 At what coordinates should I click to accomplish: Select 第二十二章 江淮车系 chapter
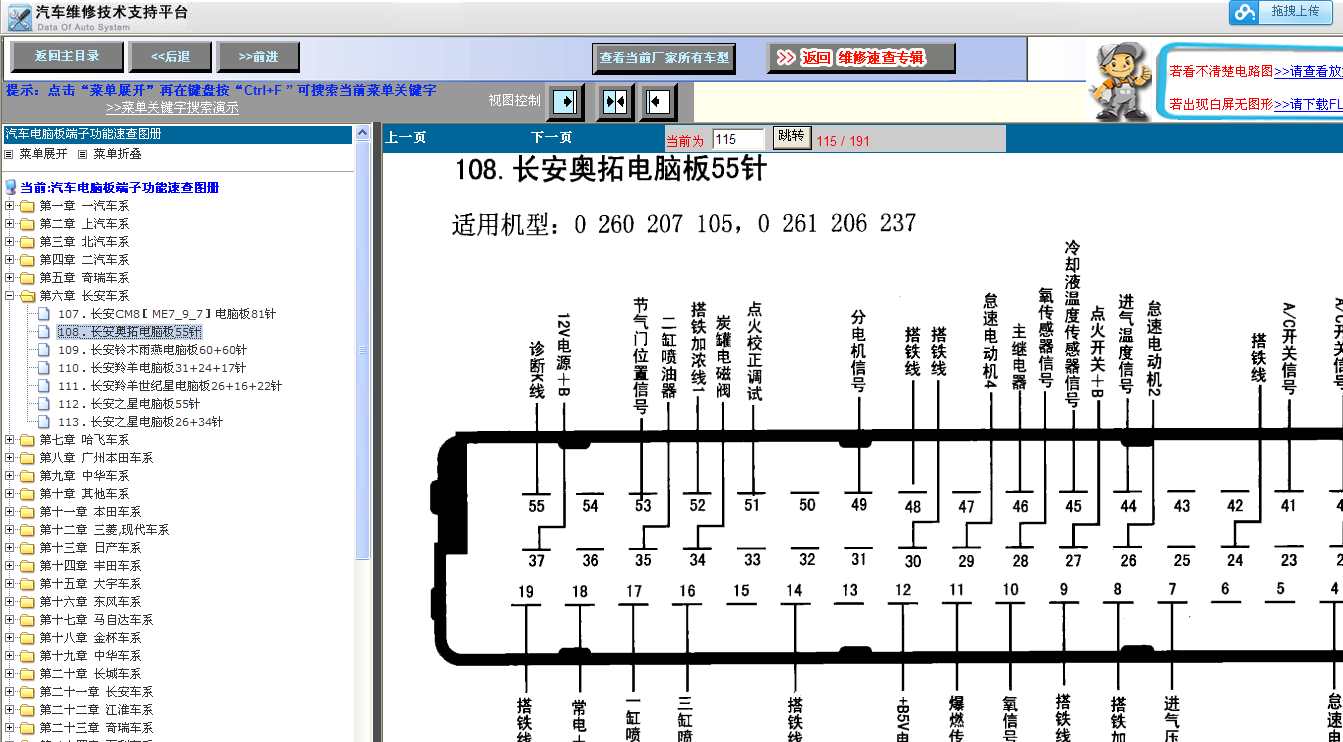tap(96, 710)
